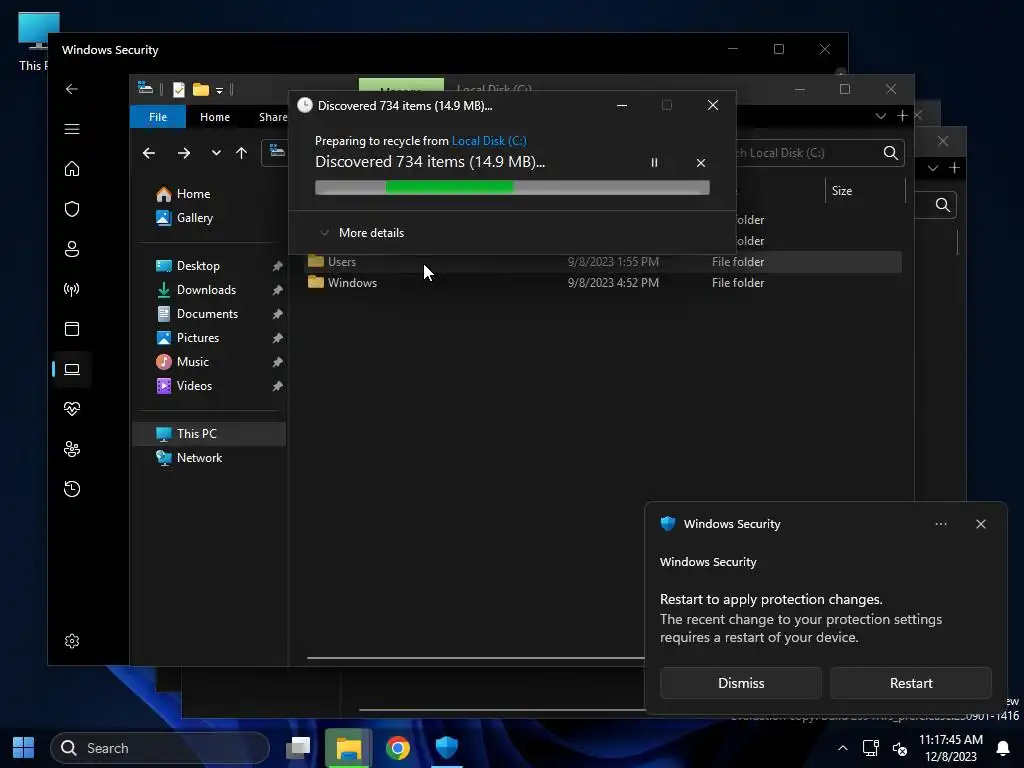This screenshot has height=768, width=1024.
Task: Open Windows Security from taskbar
Action: click(x=447, y=748)
